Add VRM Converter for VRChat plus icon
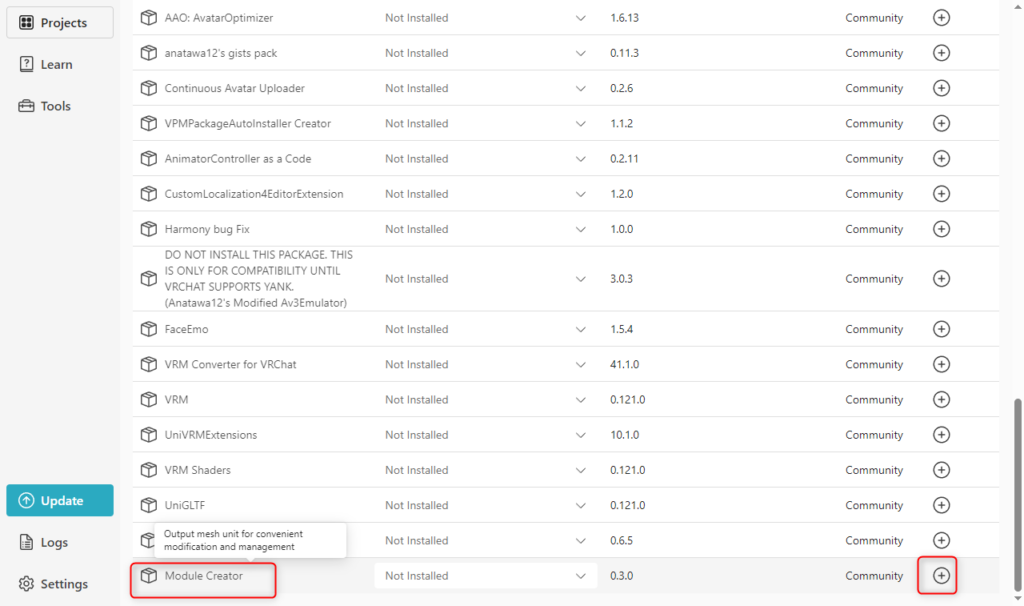Image resolution: width=1024 pixels, height=606 pixels. coord(941,364)
